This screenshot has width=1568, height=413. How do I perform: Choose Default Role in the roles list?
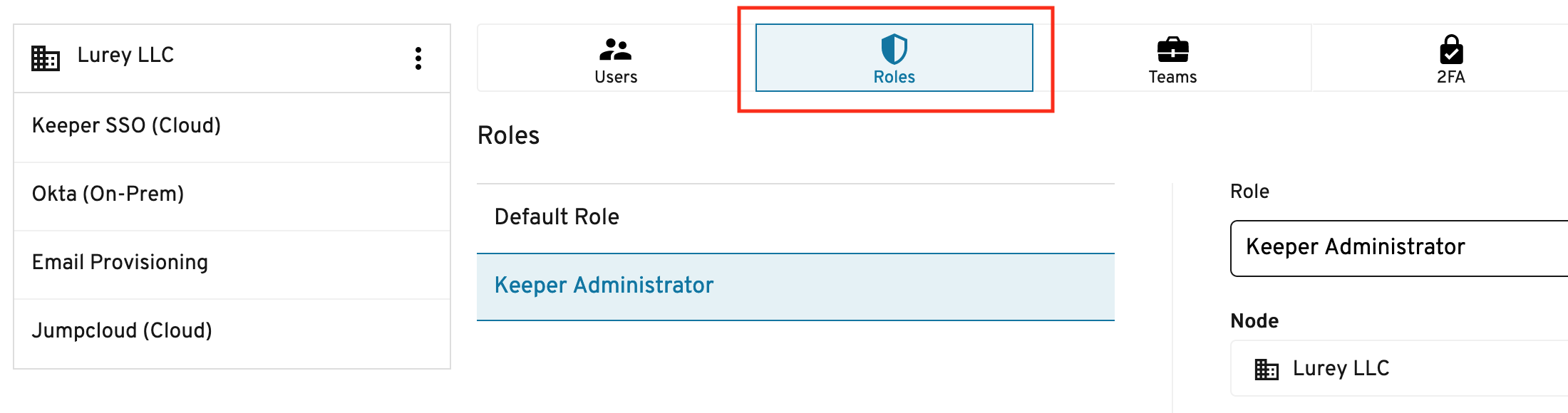[795, 217]
